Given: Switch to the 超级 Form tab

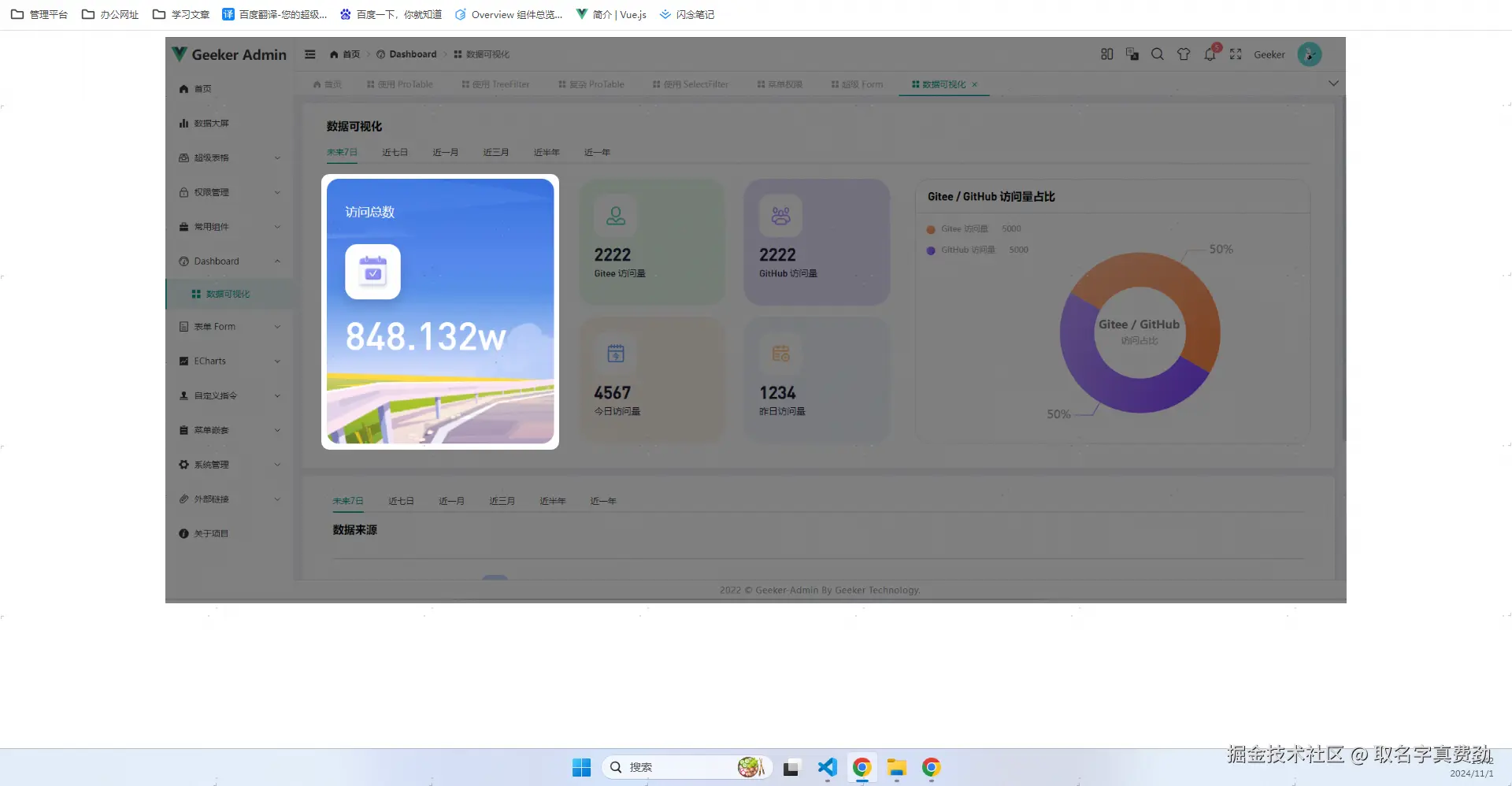Looking at the screenshot, I should [x=857, y=84].
